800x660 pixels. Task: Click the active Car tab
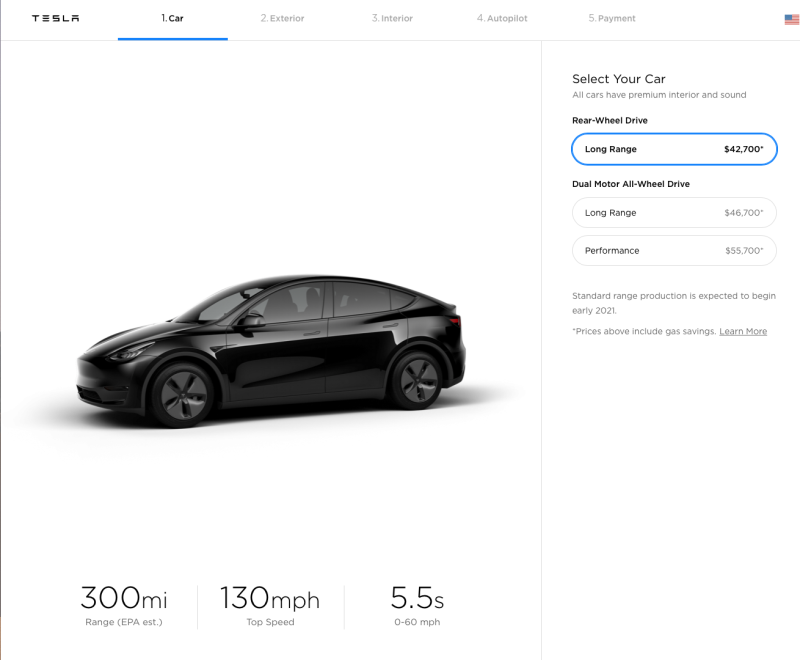coord(172,18)
